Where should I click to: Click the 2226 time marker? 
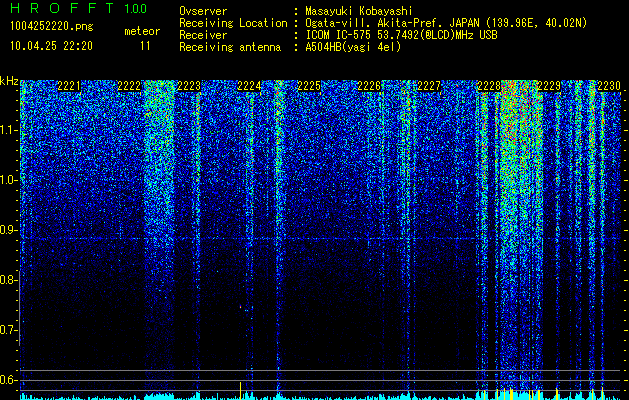[x=369, y=86]
